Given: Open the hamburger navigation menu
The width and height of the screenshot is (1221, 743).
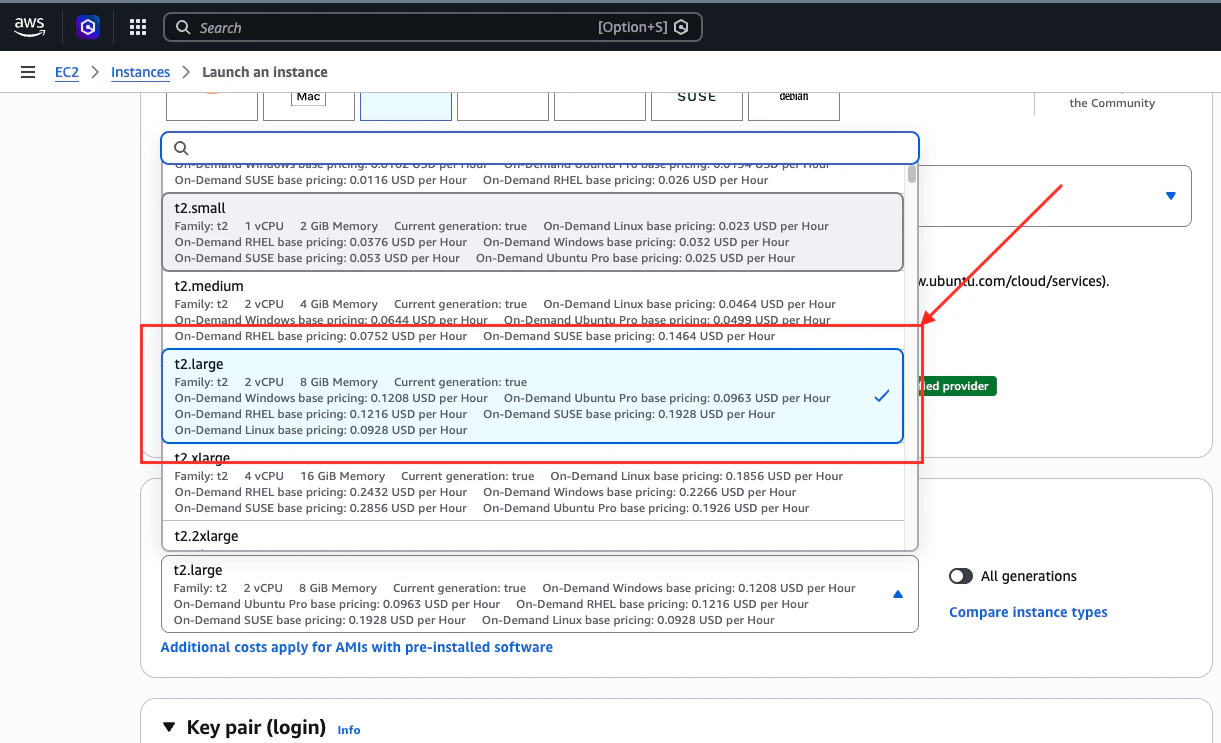Looking at the screenshot, I should [x=28, y=72].
